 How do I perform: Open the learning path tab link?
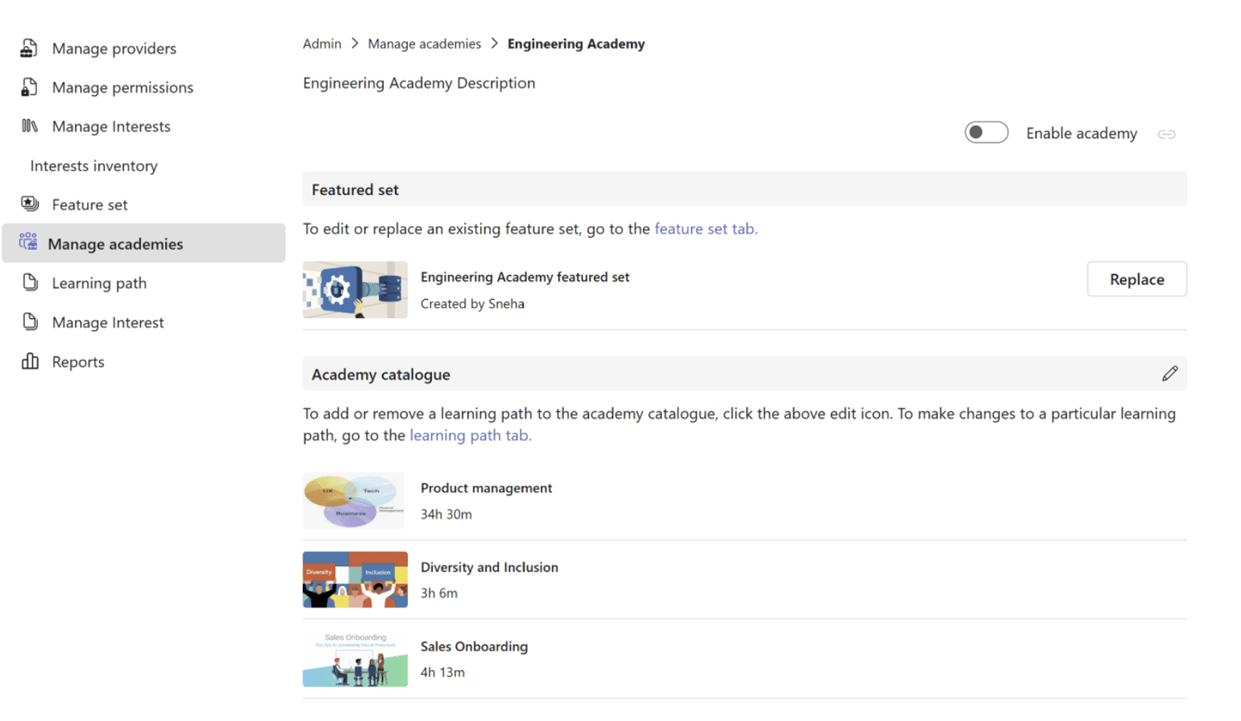pyautogui.click(x=470, y=435)
